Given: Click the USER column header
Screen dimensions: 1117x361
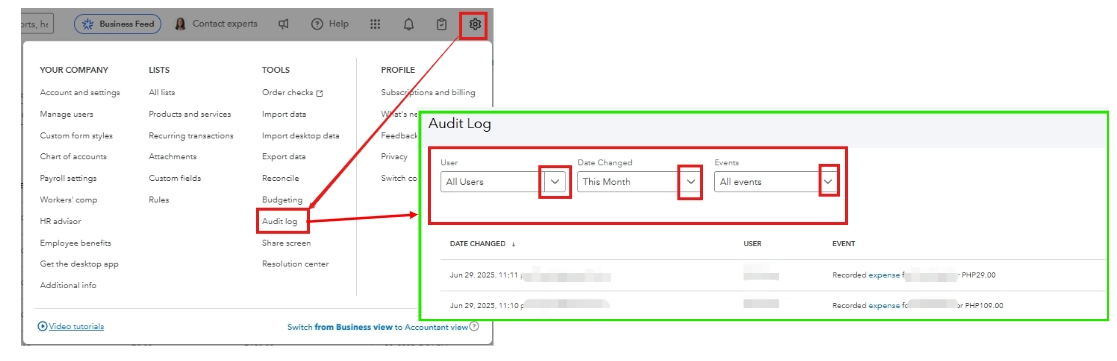Looking at the screenshot, I should coord(752,244).
